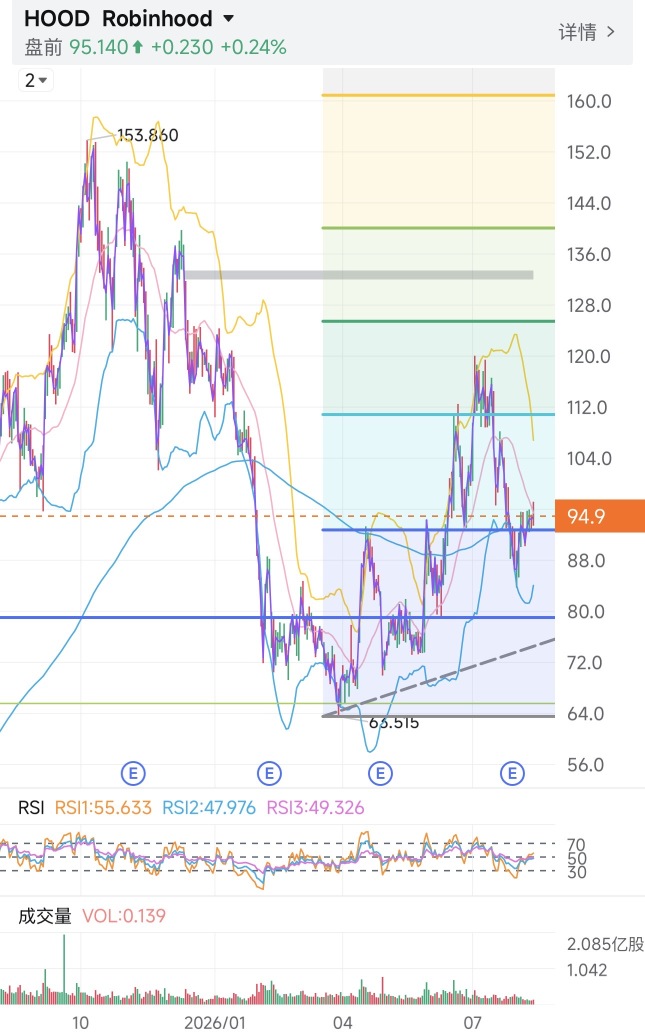Expand the chart period dropdown labeled 2

click(x=36, y=80)
